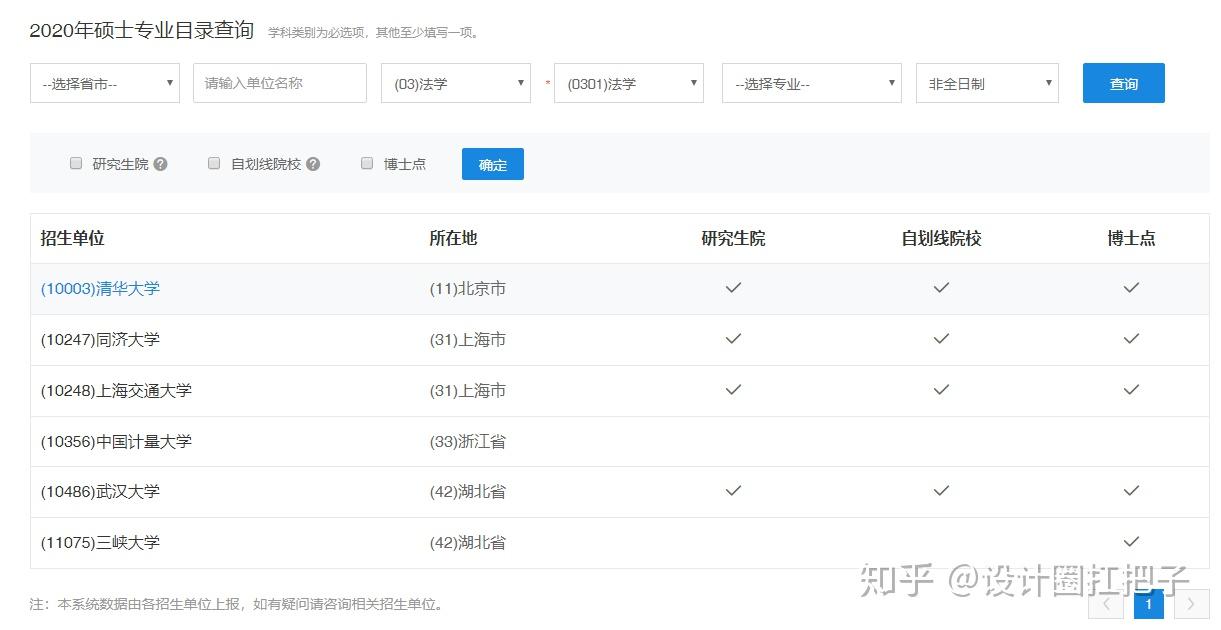Click 自划线院校 checkmark for 武汉大学
This screenshot has height=630, width=1221.
pyautogui.click(x=941, y=491)
